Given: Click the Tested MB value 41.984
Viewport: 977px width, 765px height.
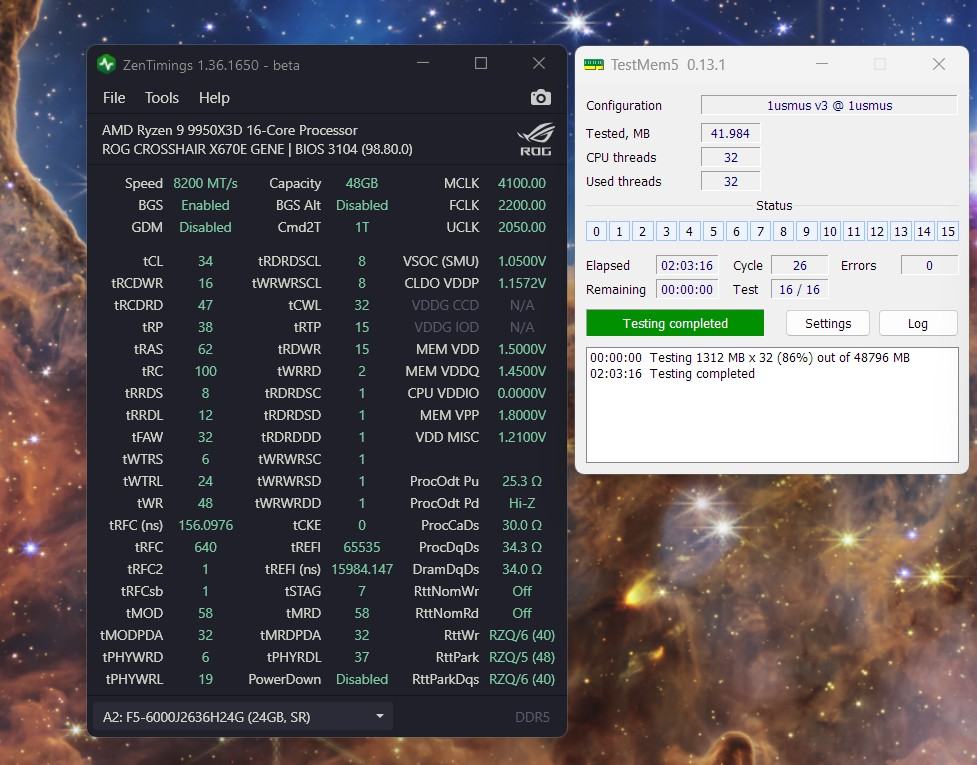Looking at the screenshot, I should click(x=730, y=133).
